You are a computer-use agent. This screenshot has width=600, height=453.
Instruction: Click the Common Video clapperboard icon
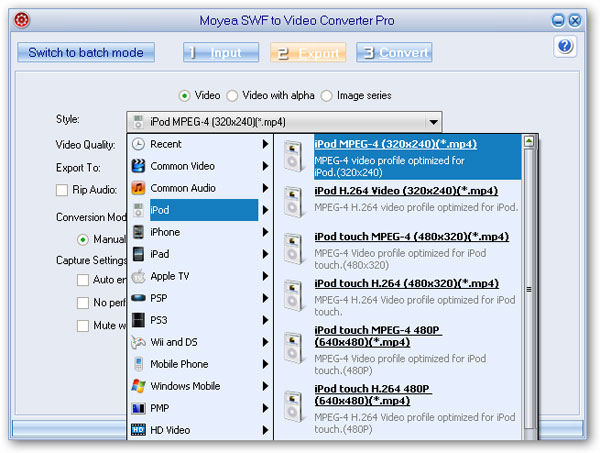pos(138,166)
